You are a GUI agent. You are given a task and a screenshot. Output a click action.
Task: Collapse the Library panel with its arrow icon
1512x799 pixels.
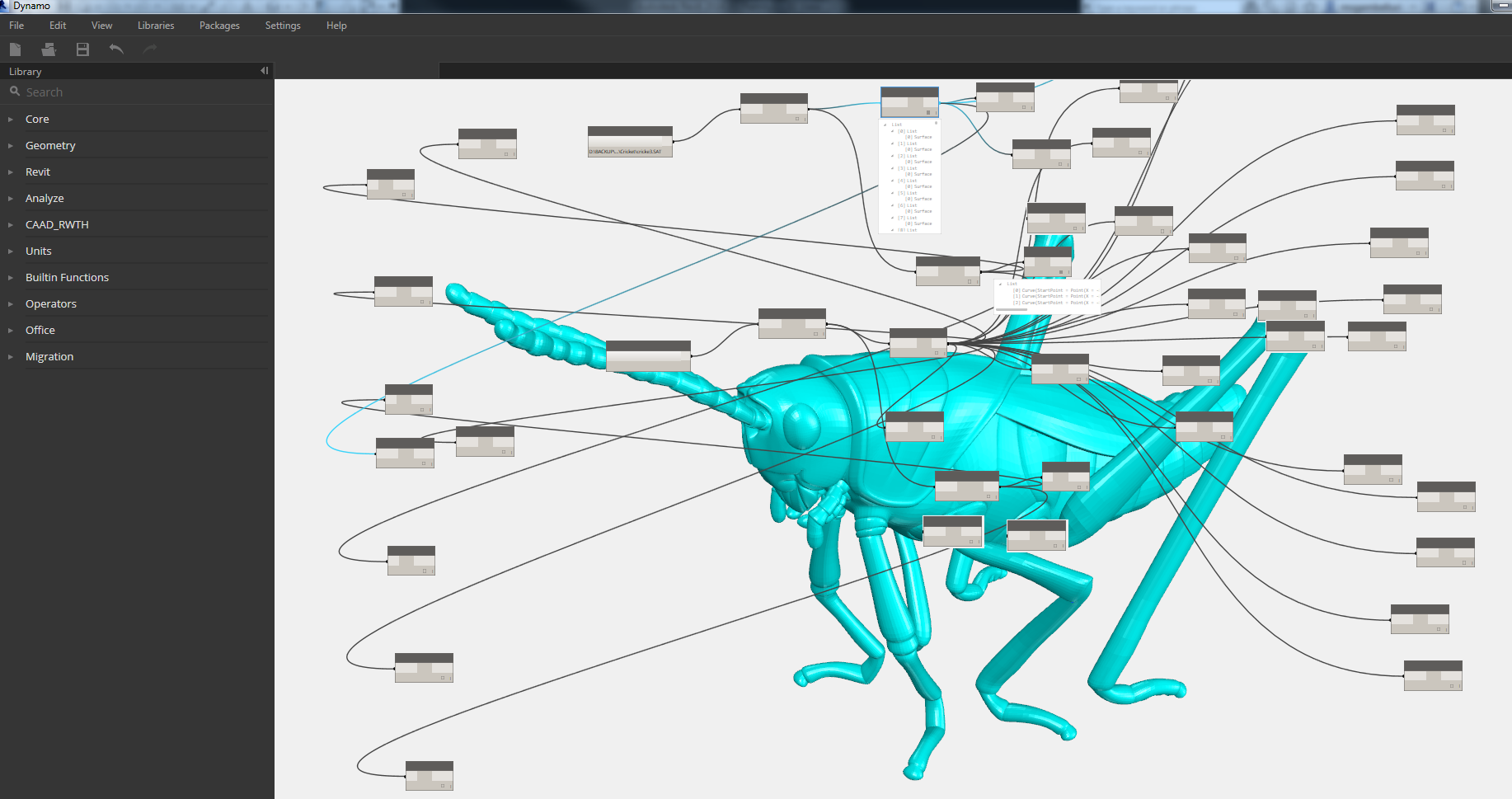(x=264, y=71)
